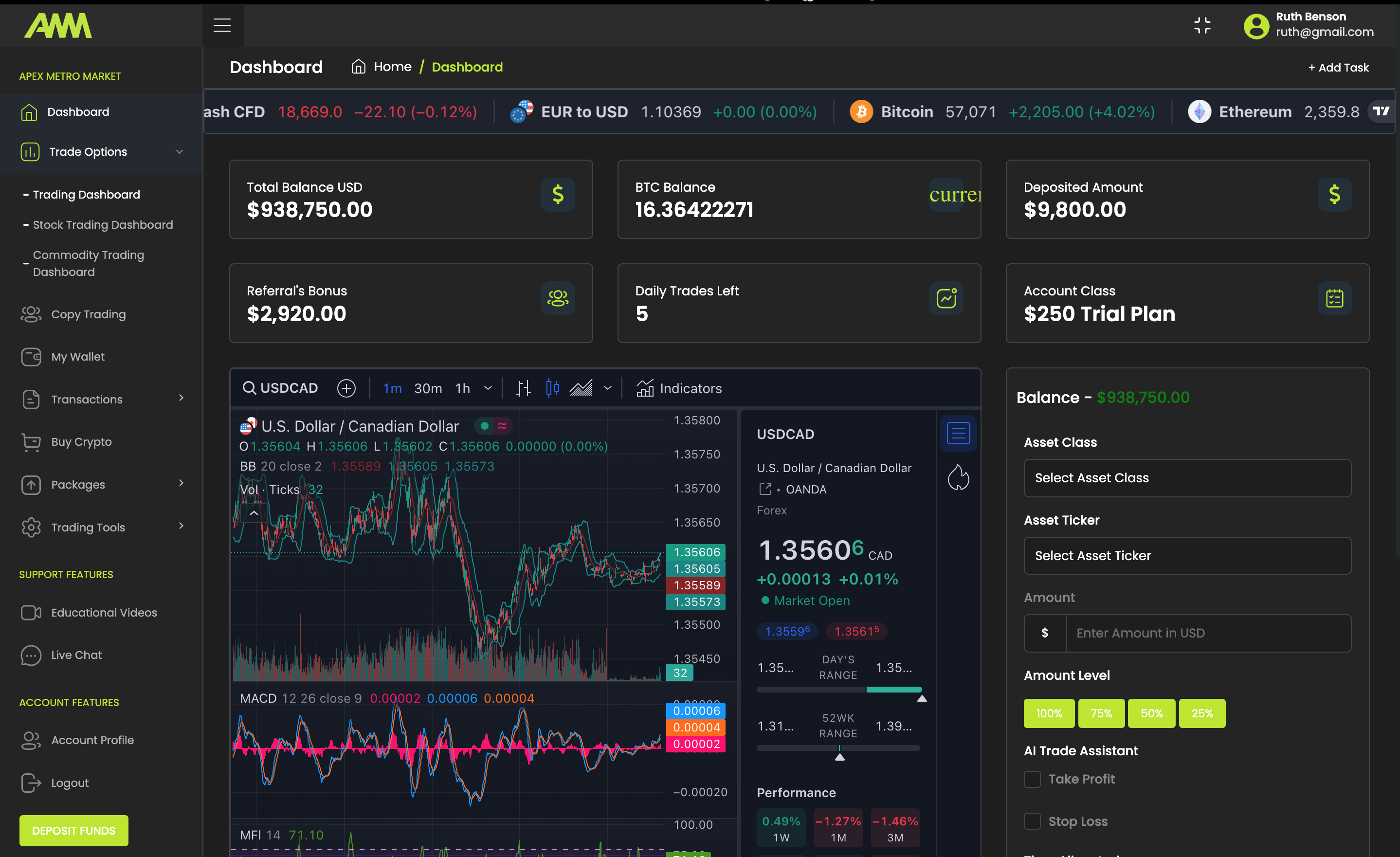1400x857 pixels.
Task: Click the 52WK Range slider bar
Action: pos(838,748)
